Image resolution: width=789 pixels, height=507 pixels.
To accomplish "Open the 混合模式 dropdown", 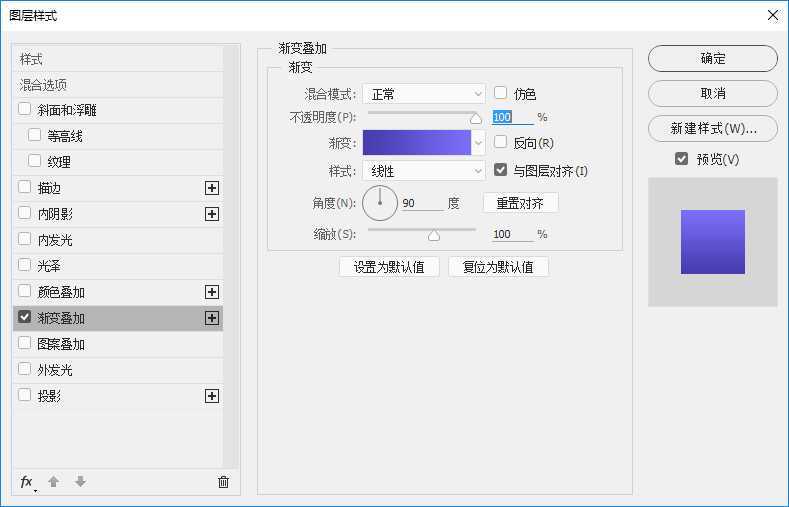I will tap(424, 94).
